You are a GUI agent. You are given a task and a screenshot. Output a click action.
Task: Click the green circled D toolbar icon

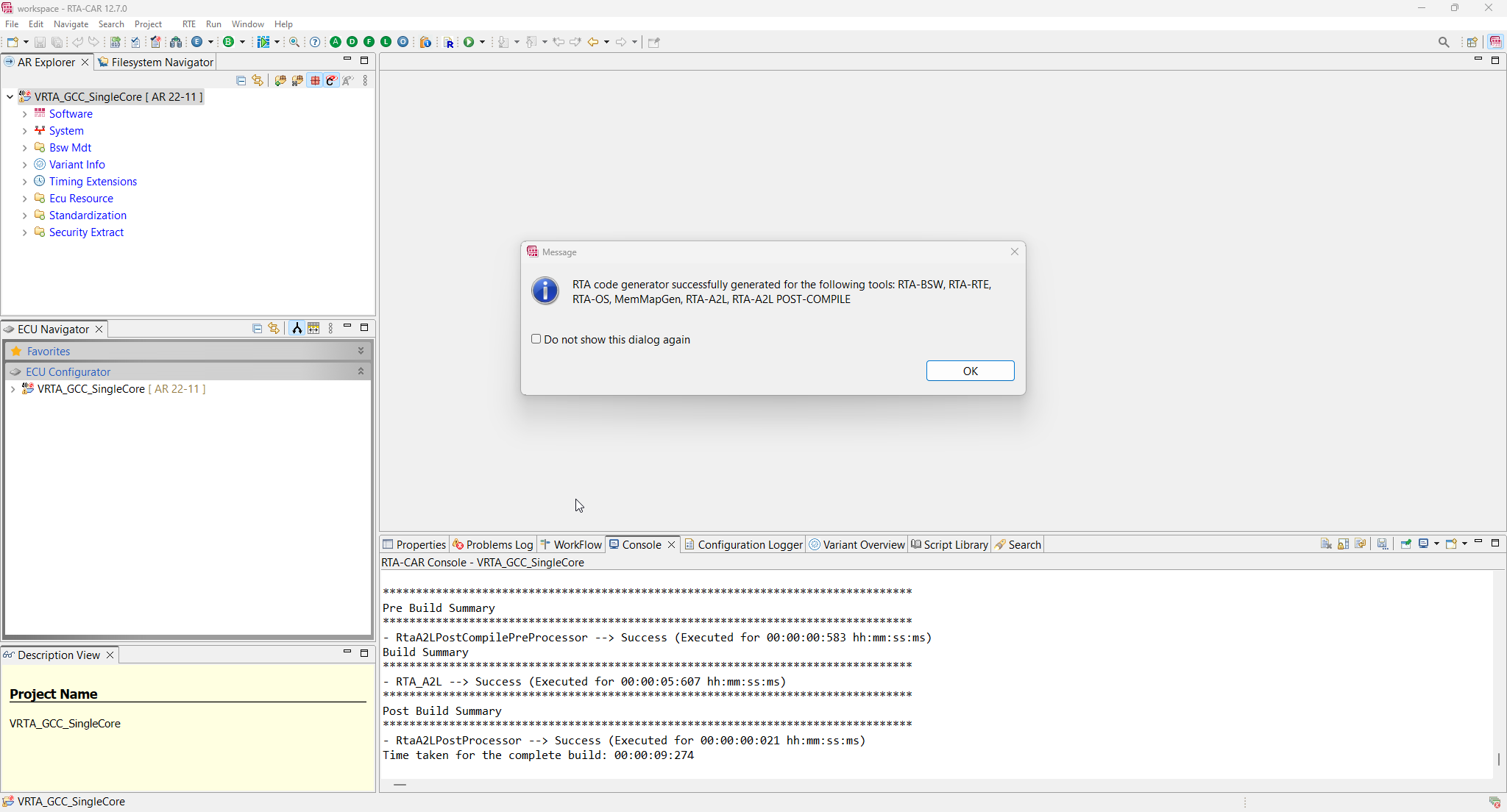(352, 42)
